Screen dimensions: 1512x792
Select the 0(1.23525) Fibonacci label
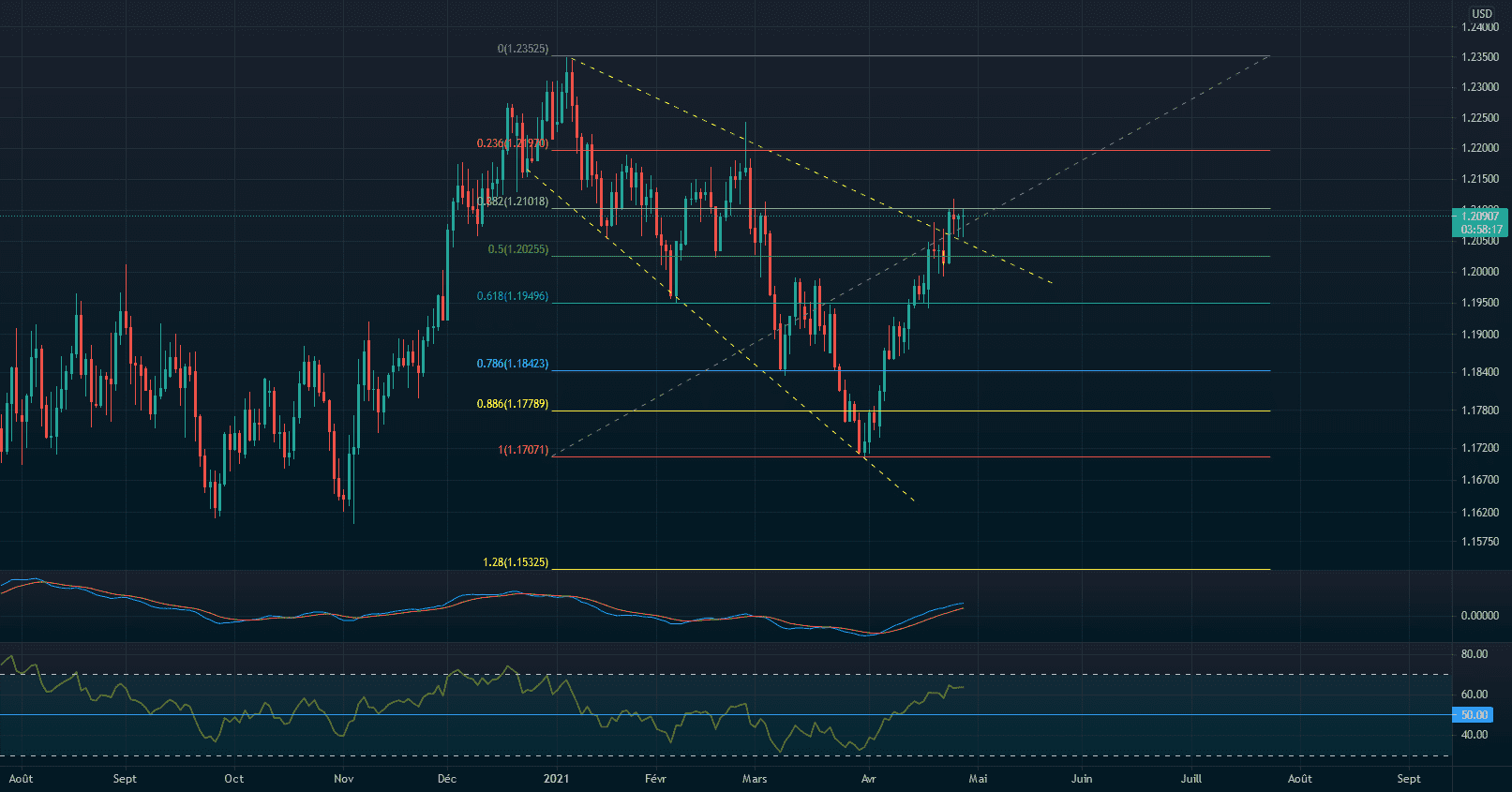[x=523, y=49]
